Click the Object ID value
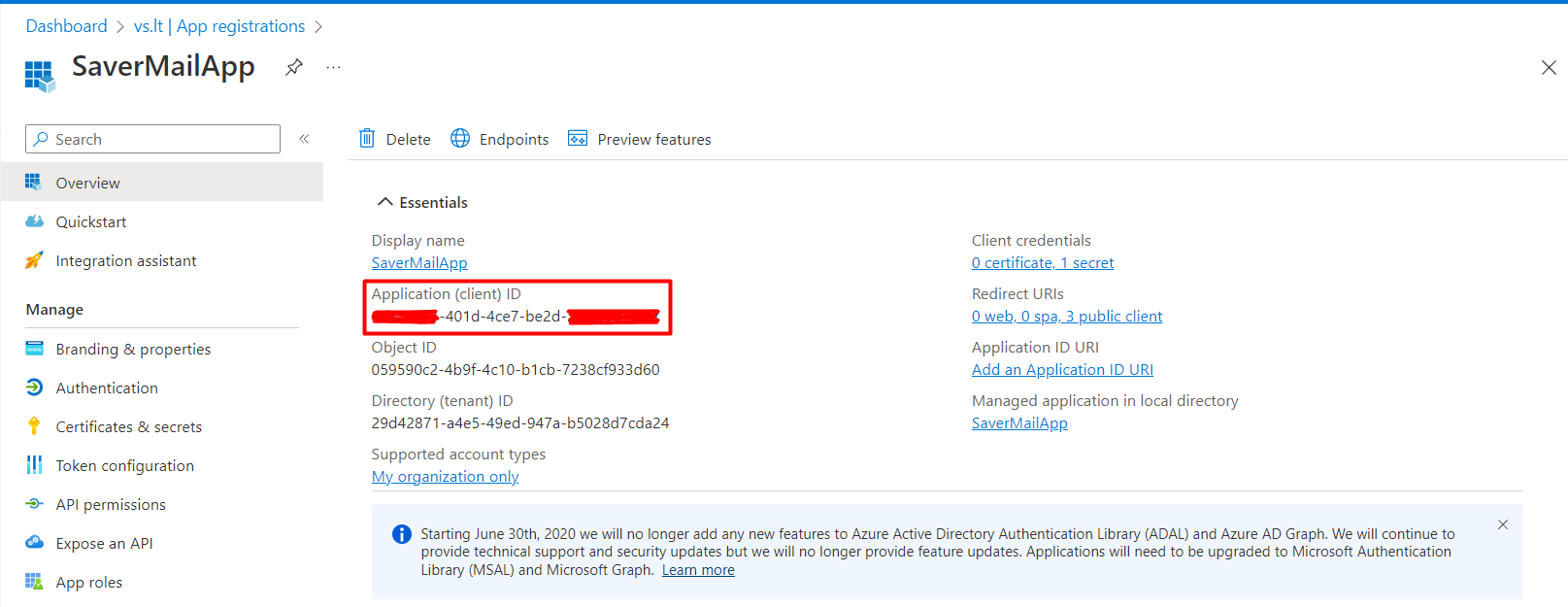1568x607 pixels. (x=516, y=369)
